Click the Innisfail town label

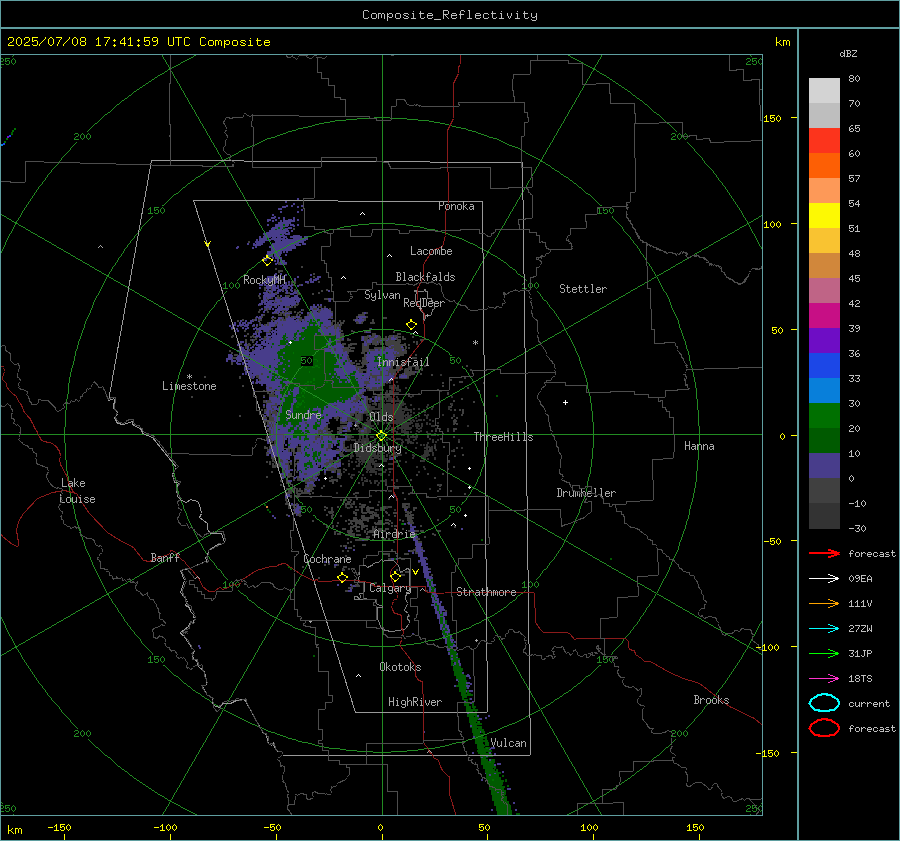tap(403, 362)
